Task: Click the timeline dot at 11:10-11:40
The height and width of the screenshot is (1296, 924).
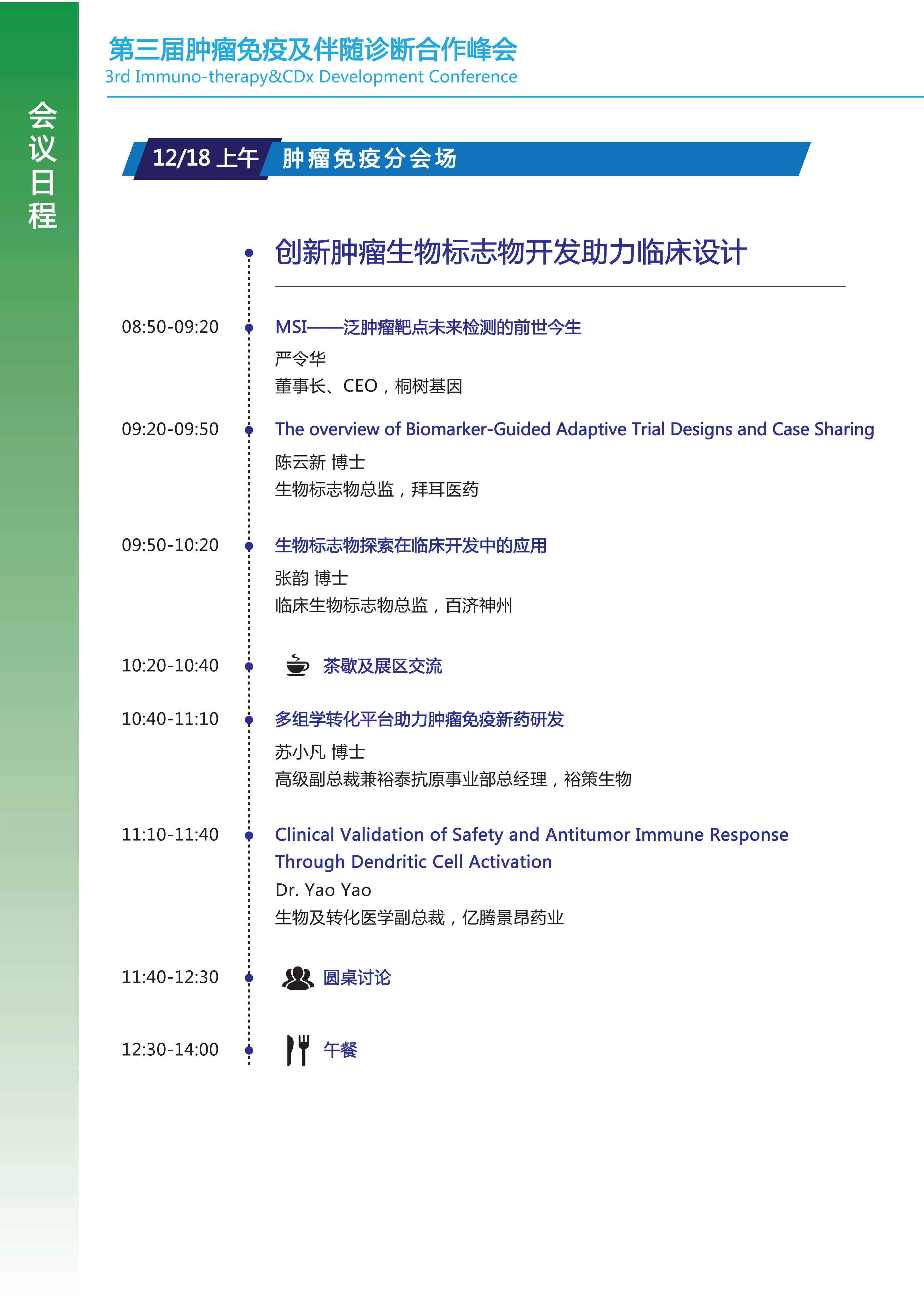Action: click(x=249, y=836)
